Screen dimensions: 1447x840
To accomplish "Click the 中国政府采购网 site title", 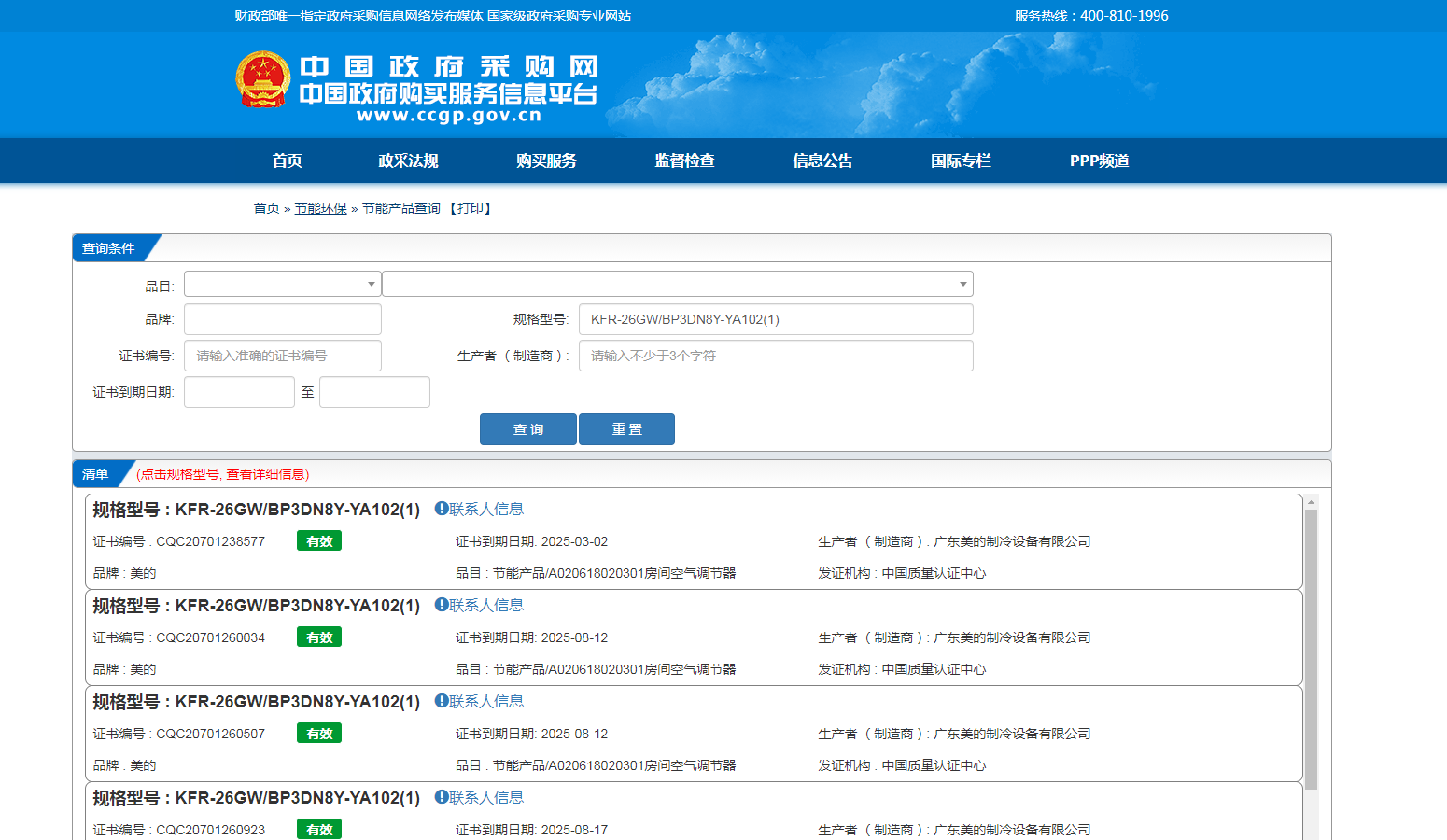I will [449, 66].
